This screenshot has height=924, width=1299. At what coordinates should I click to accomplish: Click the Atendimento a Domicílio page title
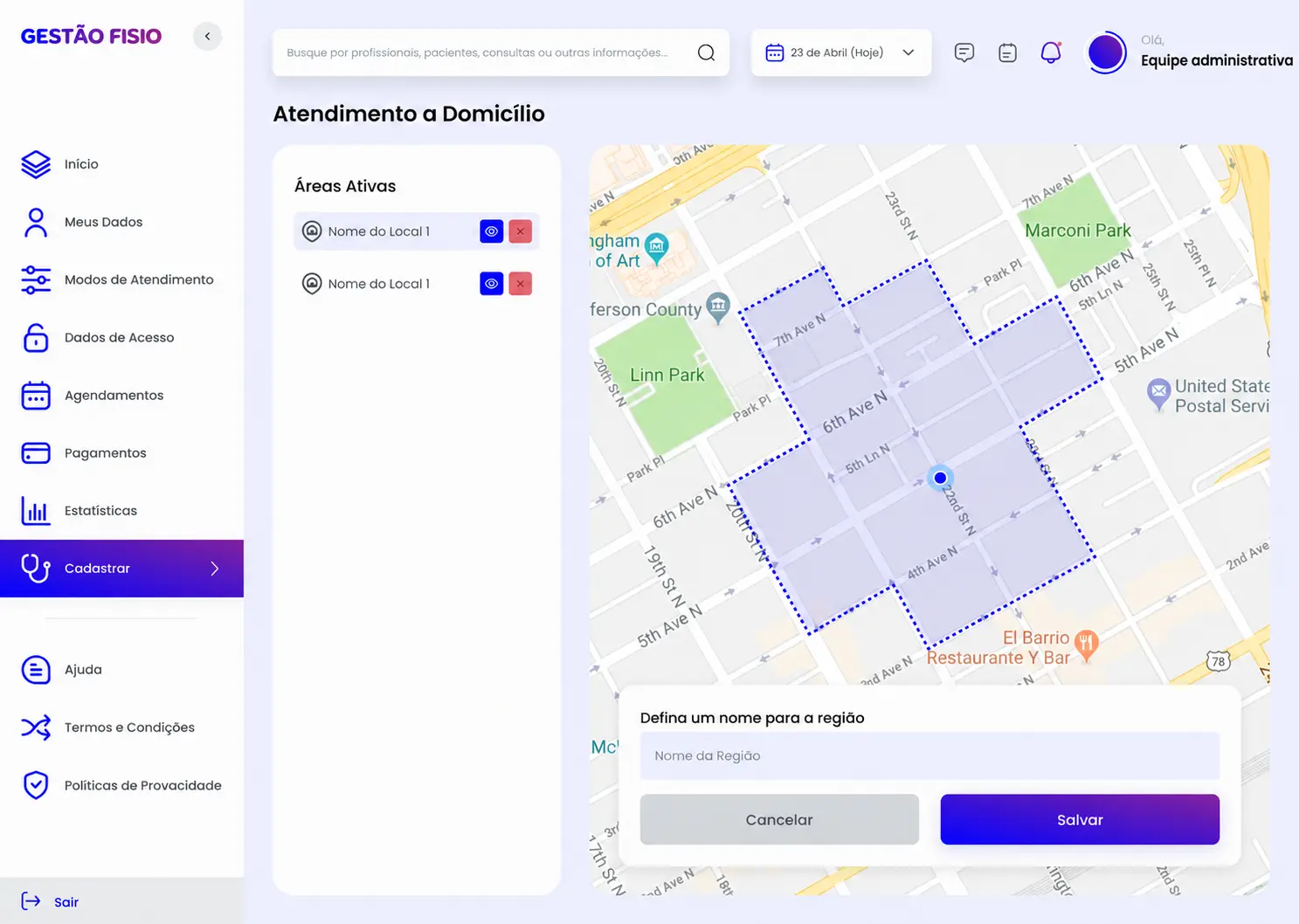pyautogui.click(x=409, y=114)
